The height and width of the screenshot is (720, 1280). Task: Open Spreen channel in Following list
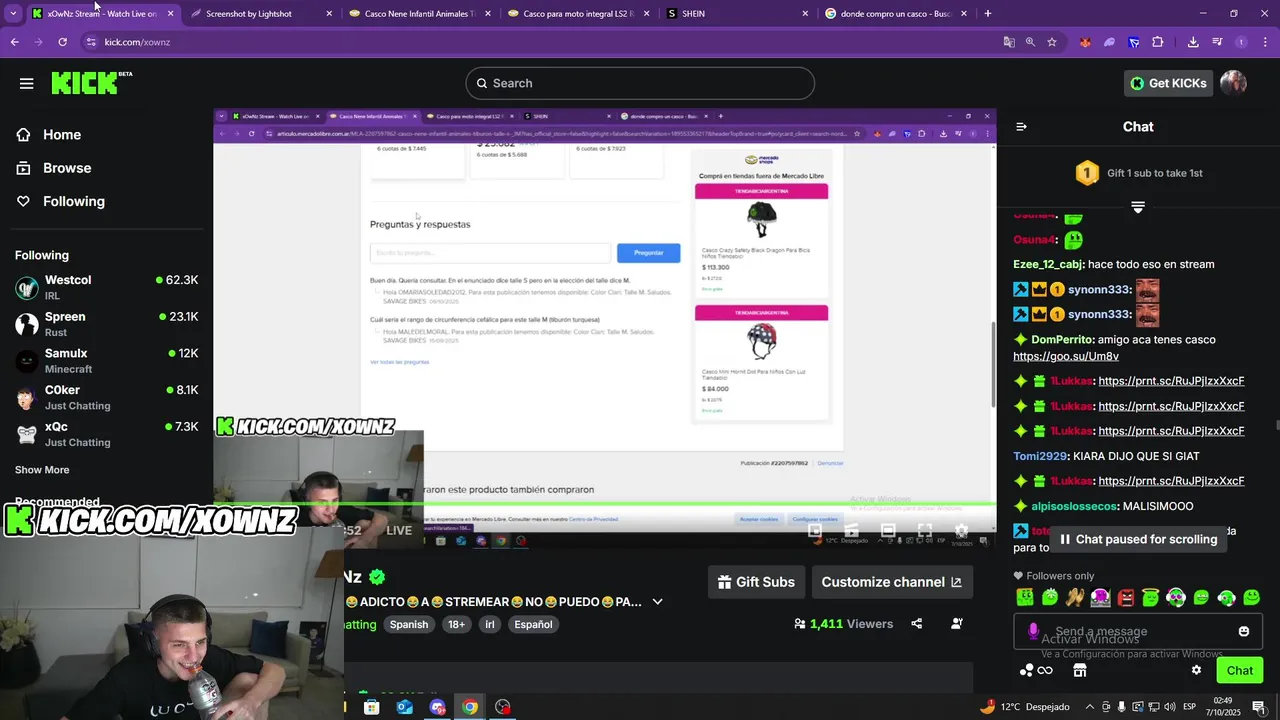(x=106, y=324)
